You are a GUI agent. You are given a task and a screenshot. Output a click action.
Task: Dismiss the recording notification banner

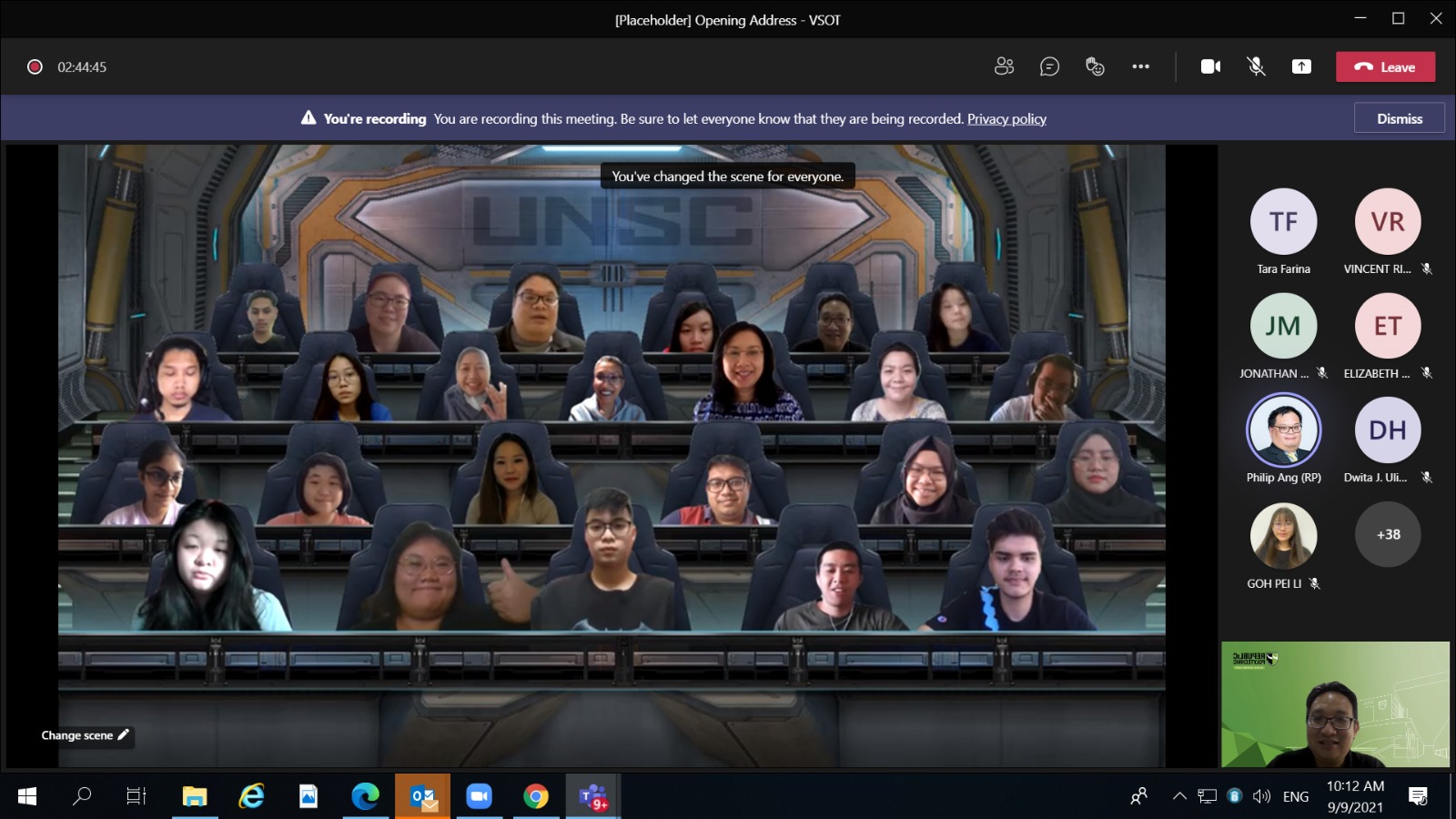coord(1399,118)
